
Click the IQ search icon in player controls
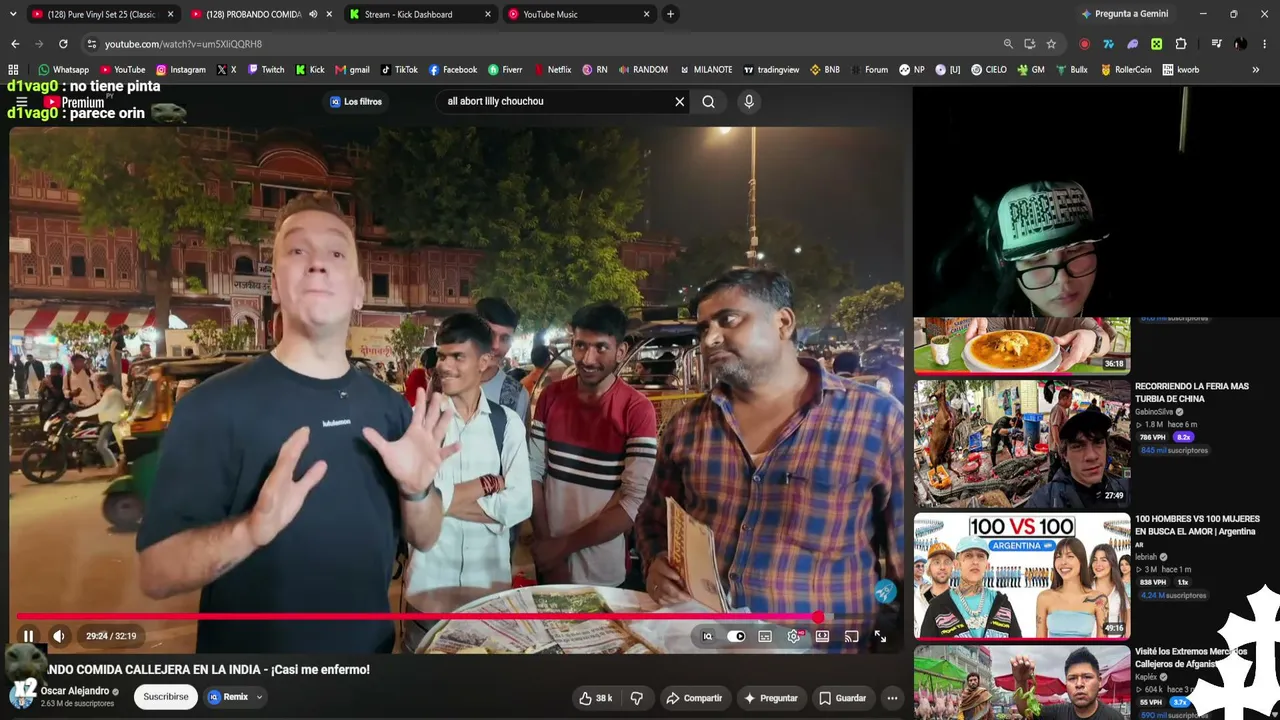click(707, 636)
